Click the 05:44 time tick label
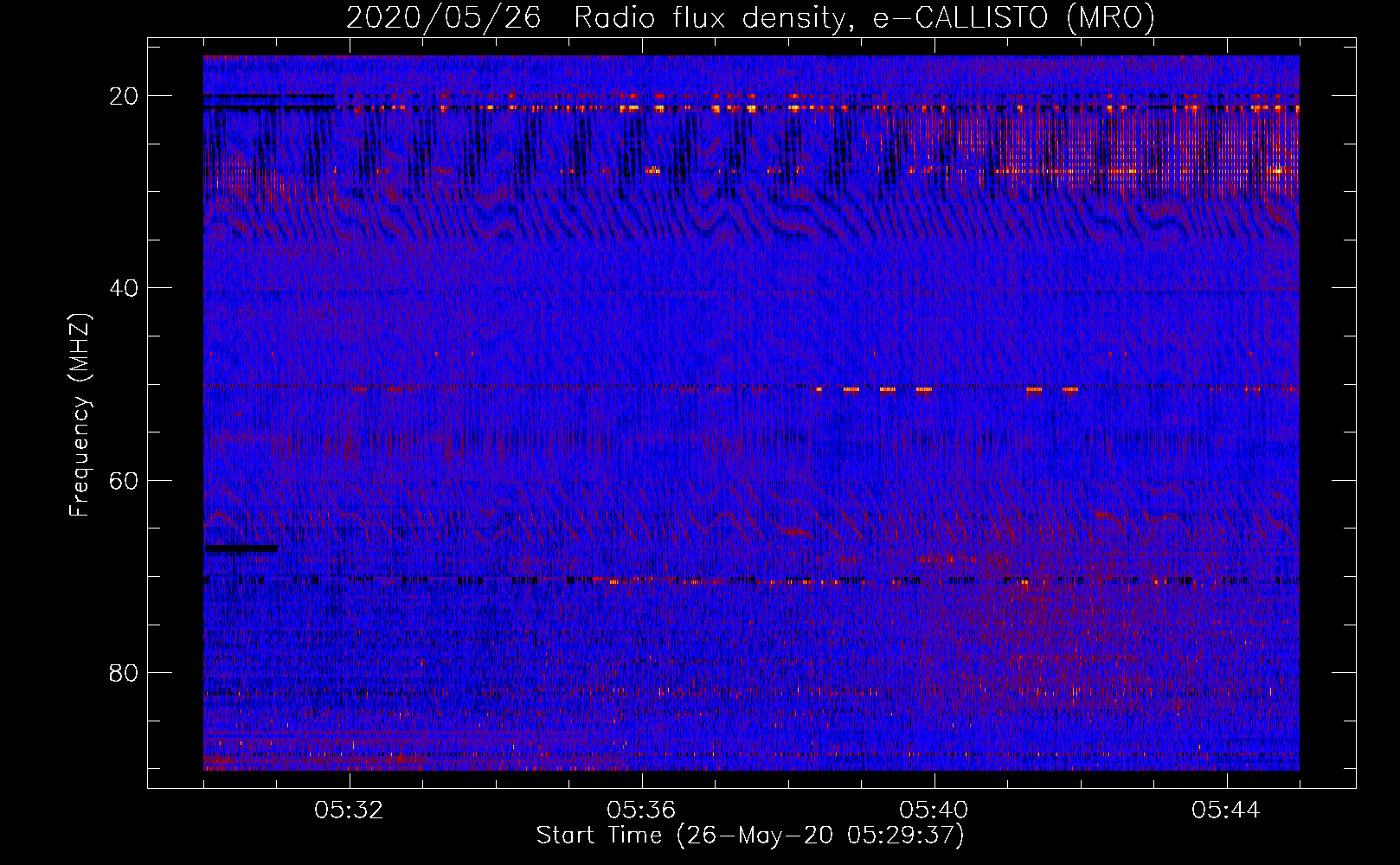Image resolution: width=1400 pixels, height=865 pixels. pos(1226,811)
